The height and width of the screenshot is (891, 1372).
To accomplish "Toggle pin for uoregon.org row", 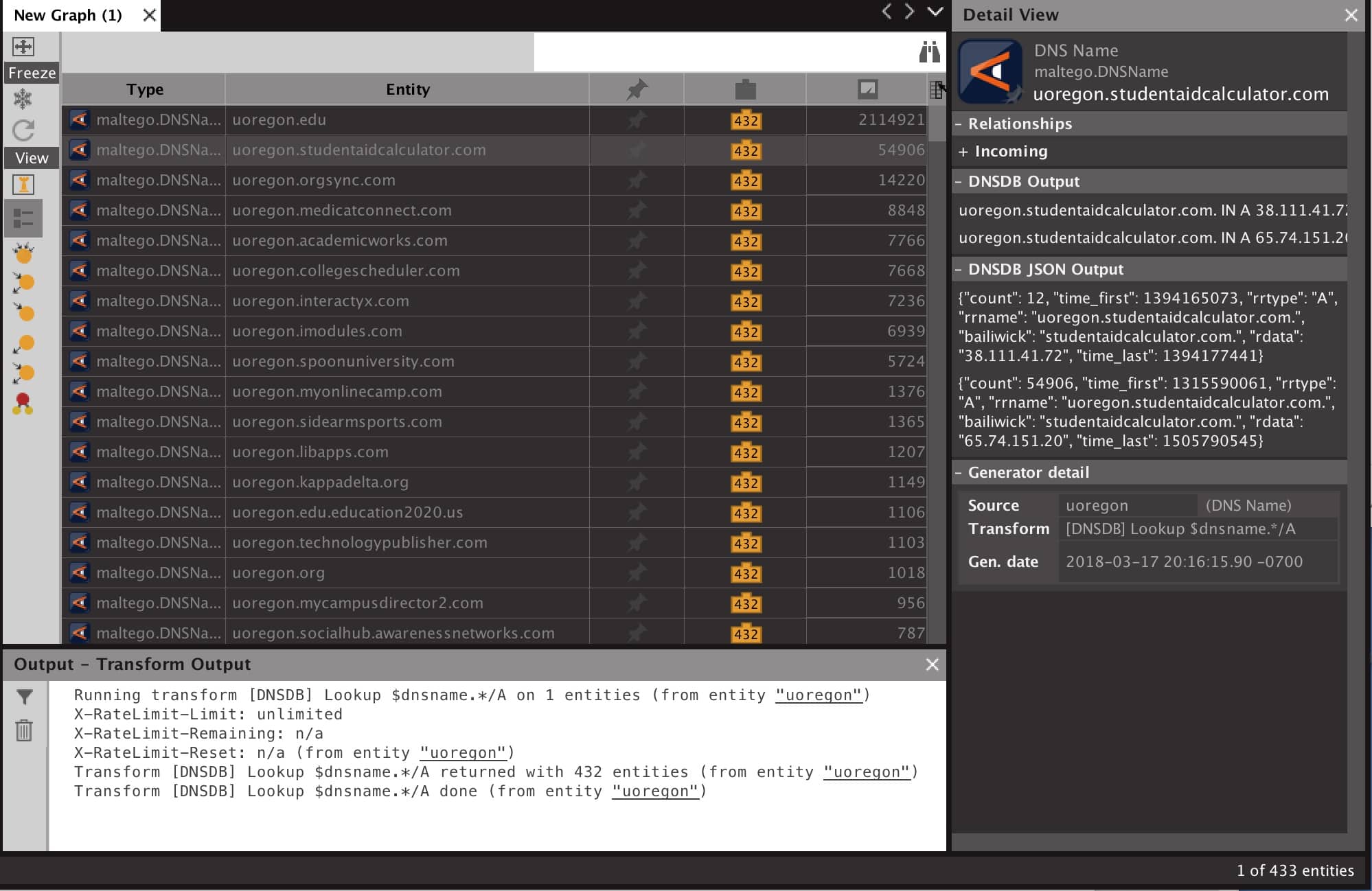I will pos(637,572).
